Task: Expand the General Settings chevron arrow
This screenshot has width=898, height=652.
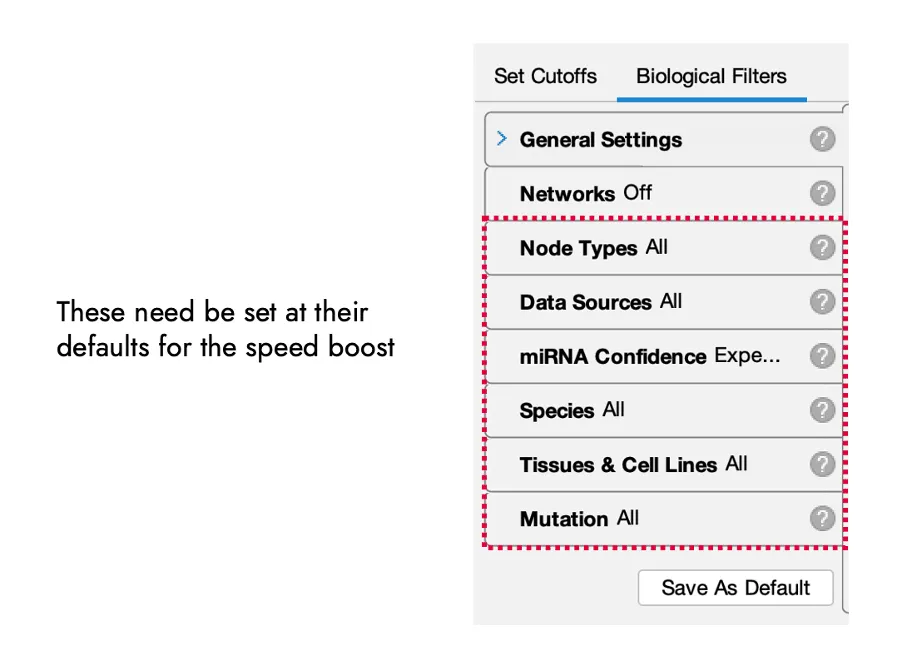Action: [502, 139]
